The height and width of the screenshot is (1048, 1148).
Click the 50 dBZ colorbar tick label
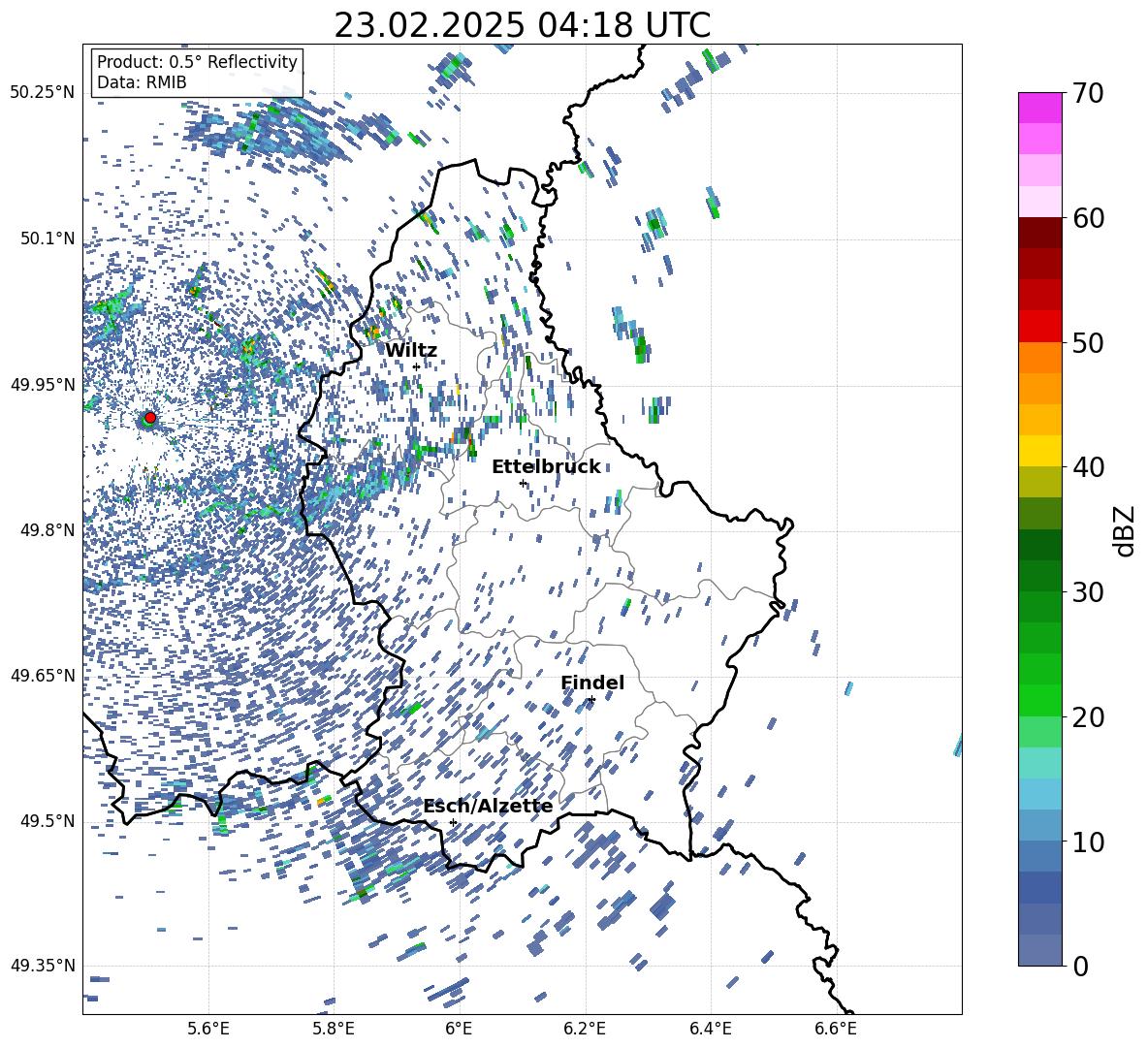point(1088,343)
